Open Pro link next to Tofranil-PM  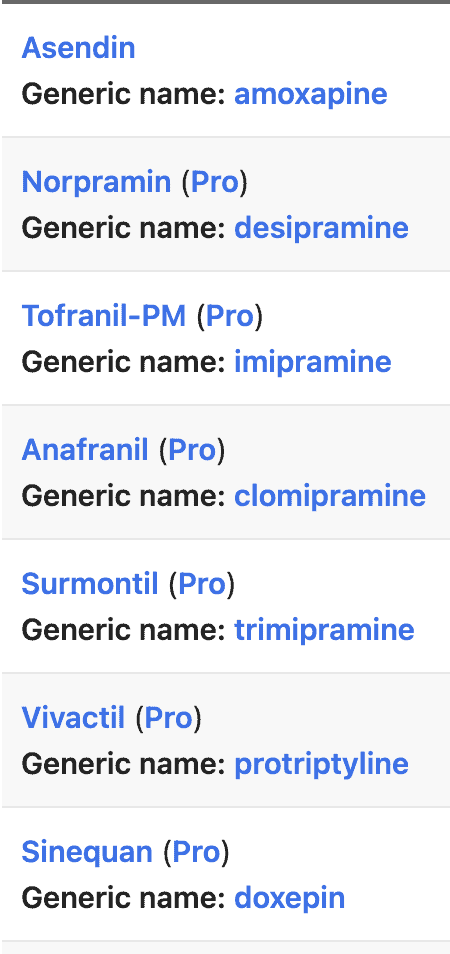click(x=229, y=316)
